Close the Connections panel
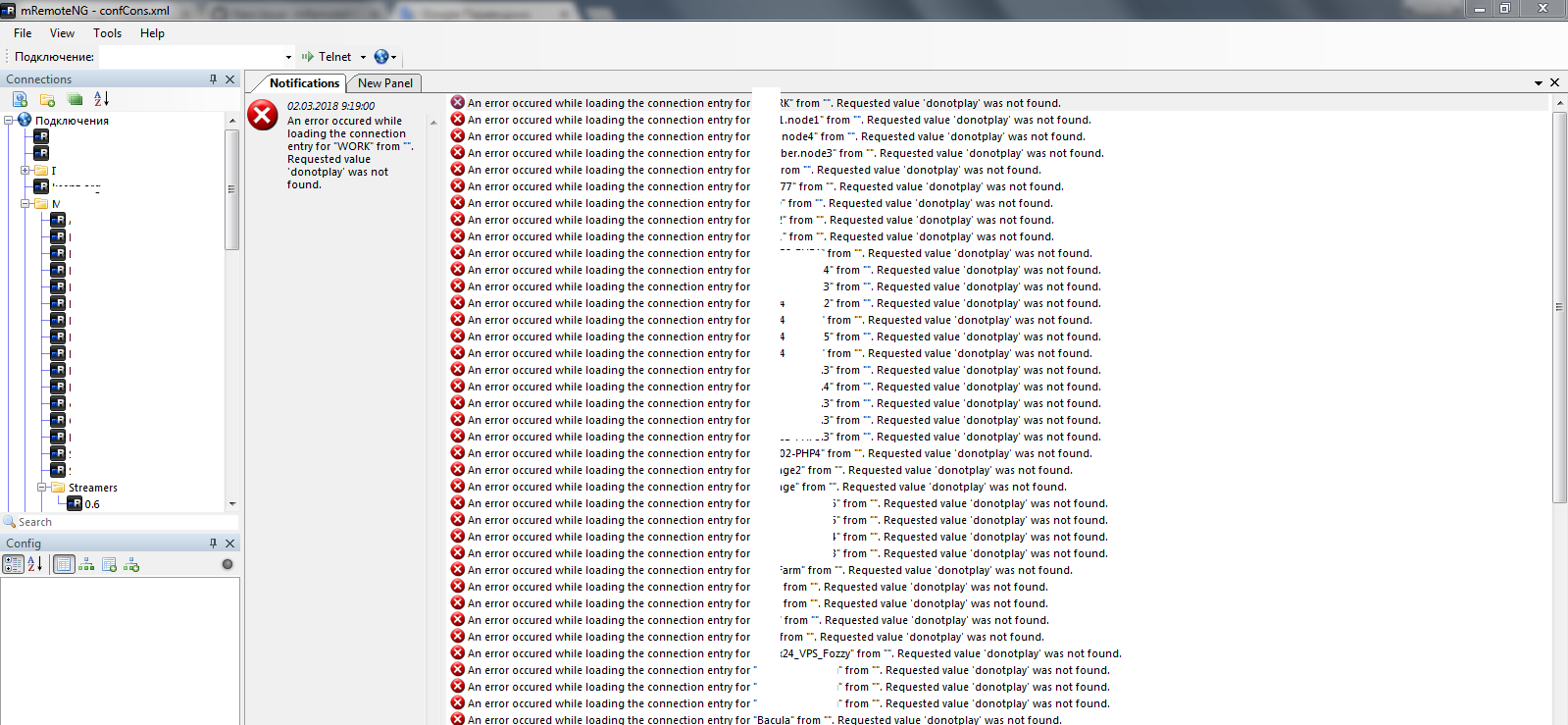This screenshot has height=725, width=1568. [230, 79]
